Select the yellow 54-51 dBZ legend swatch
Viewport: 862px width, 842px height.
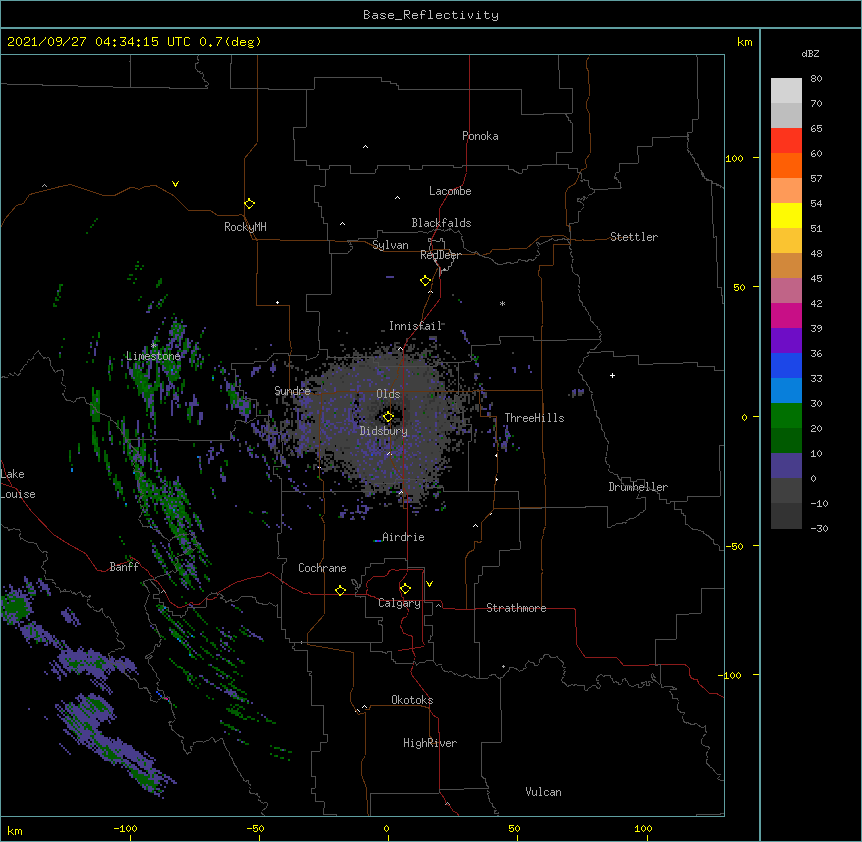(786, 215)
